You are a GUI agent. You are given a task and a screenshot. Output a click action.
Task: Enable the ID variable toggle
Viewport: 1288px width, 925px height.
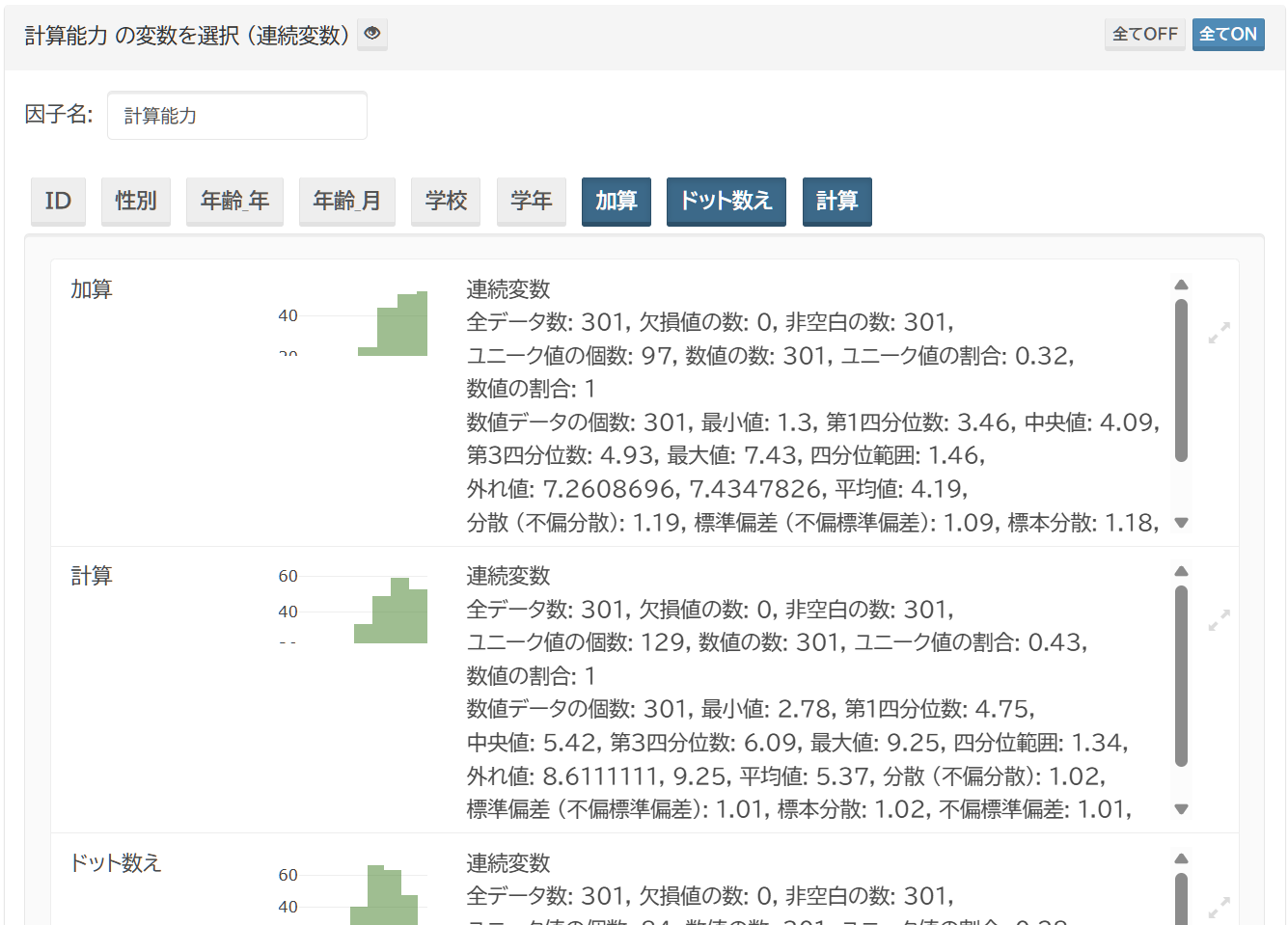[58, 202]
